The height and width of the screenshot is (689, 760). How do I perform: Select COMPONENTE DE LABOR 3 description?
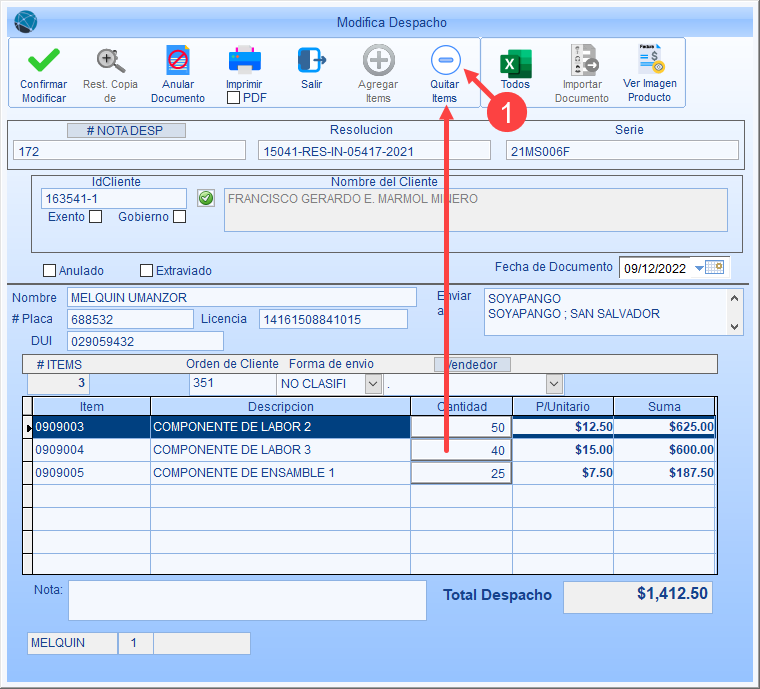[281, 450]
